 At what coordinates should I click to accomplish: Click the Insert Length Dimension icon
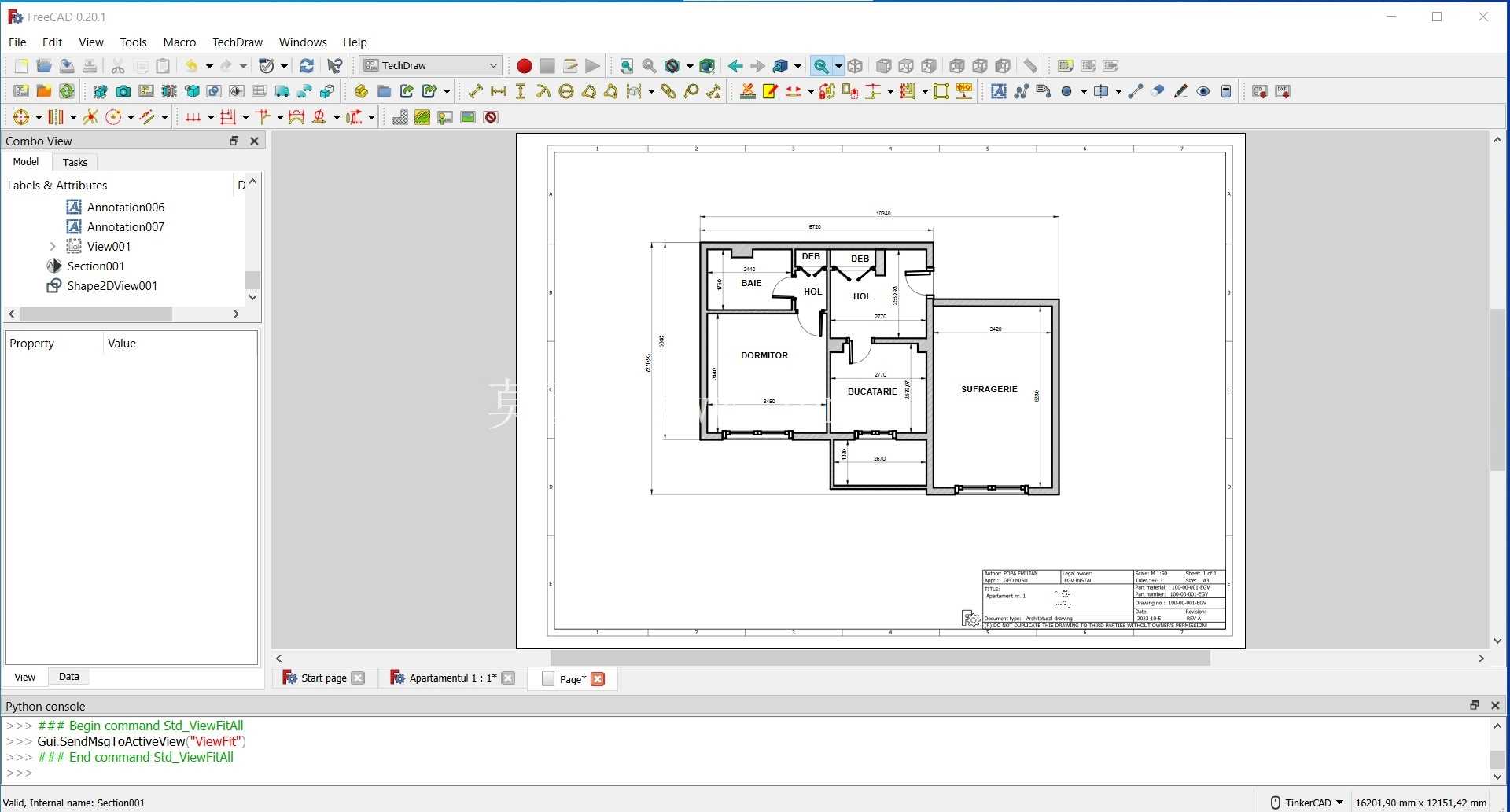[x=475, y=92]
